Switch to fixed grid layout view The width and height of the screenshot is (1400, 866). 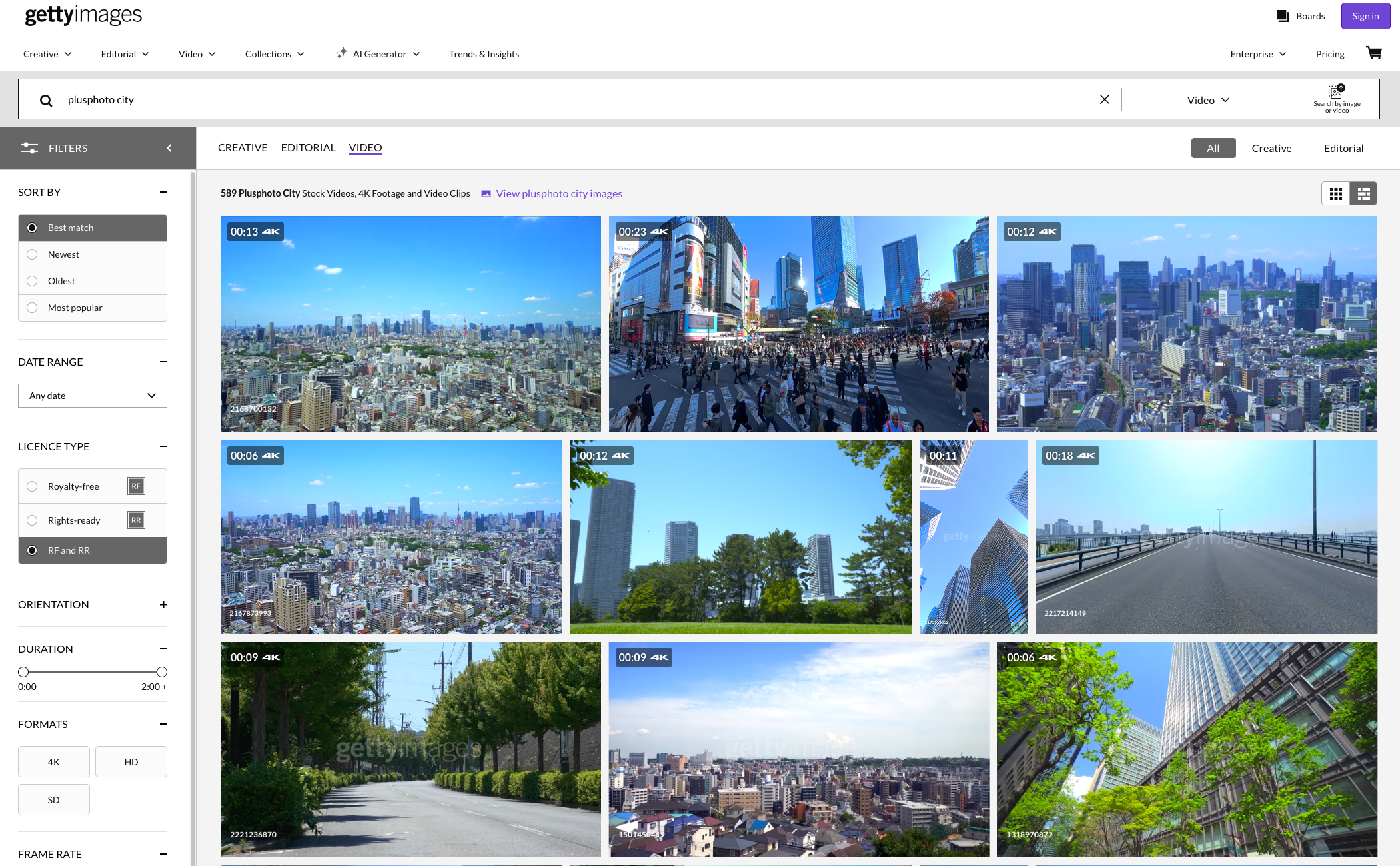coord(1335,193)
